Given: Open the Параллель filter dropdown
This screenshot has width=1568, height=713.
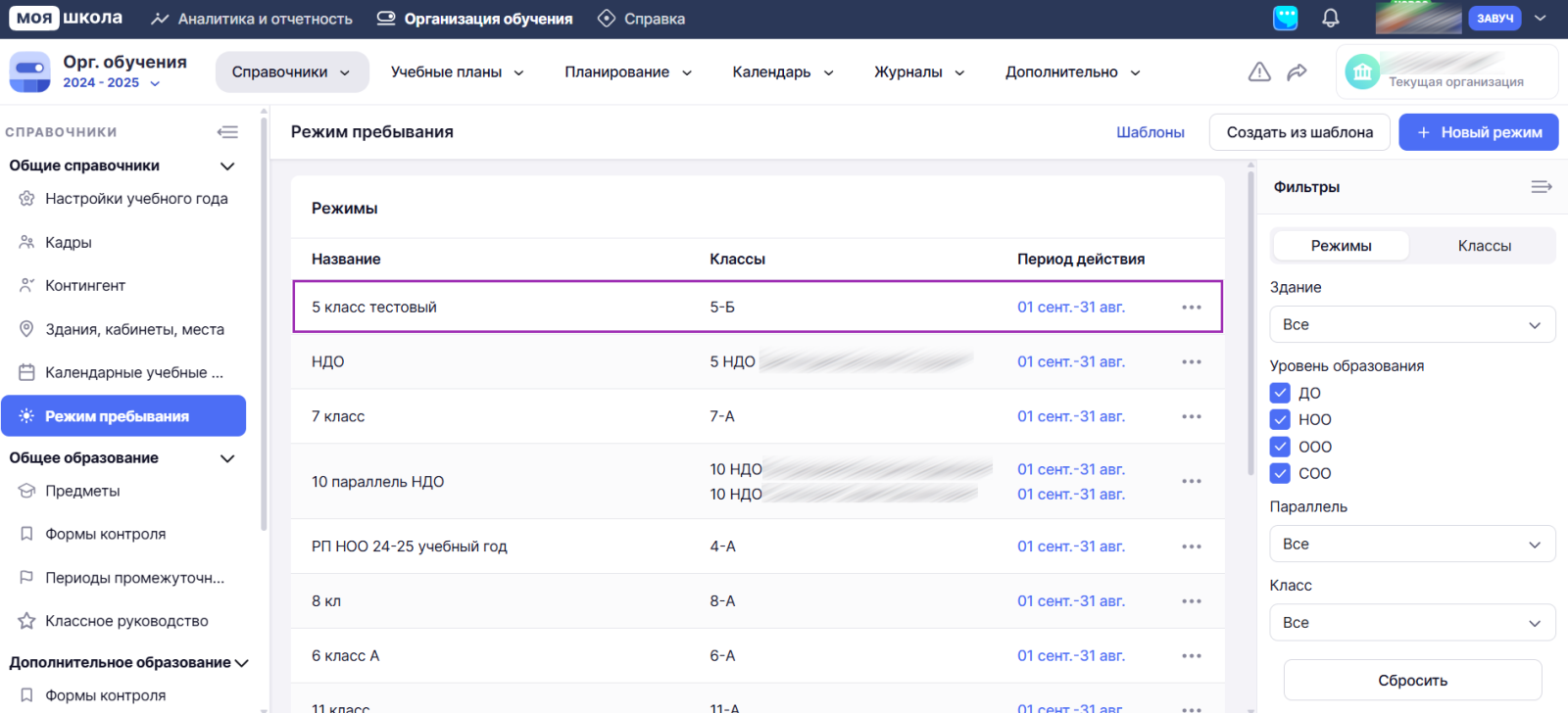Looking at the screenshot, I should tap(1412, 544).
